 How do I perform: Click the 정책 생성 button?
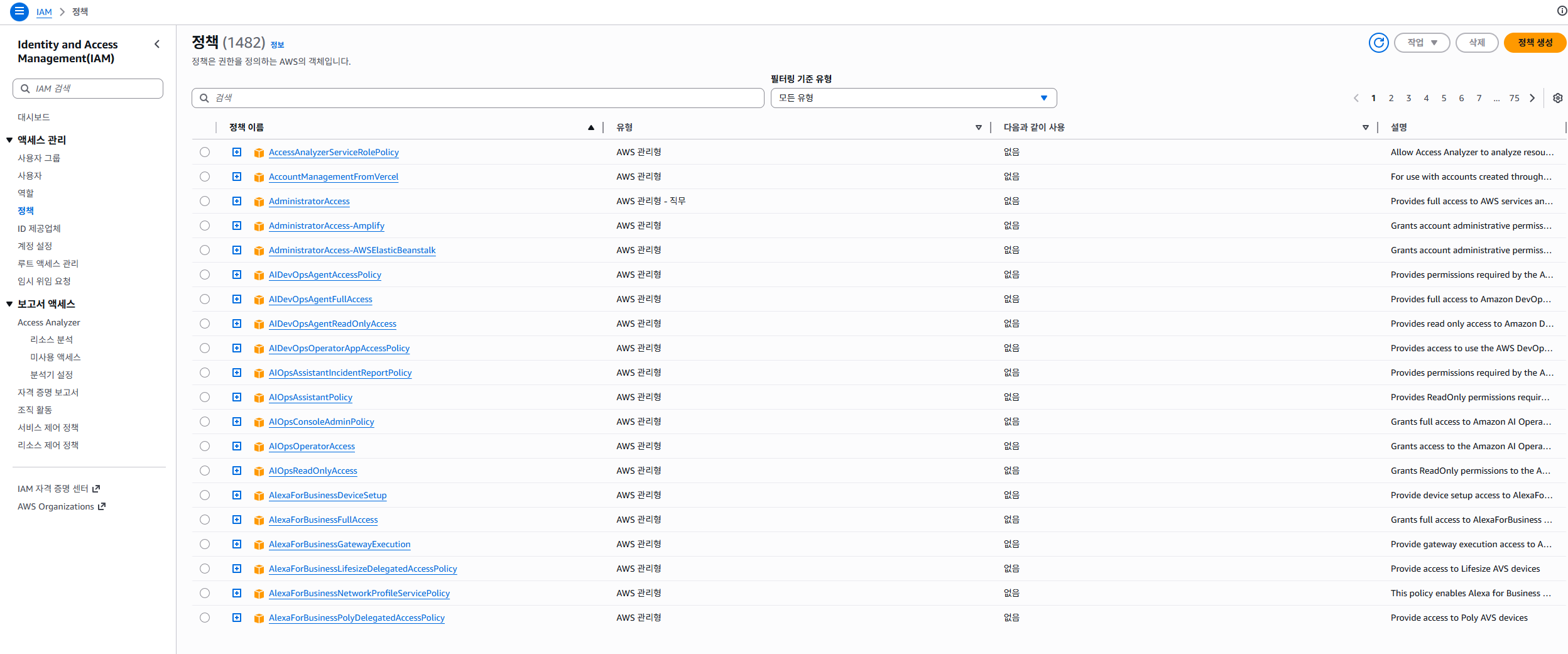pos(1535,43)
